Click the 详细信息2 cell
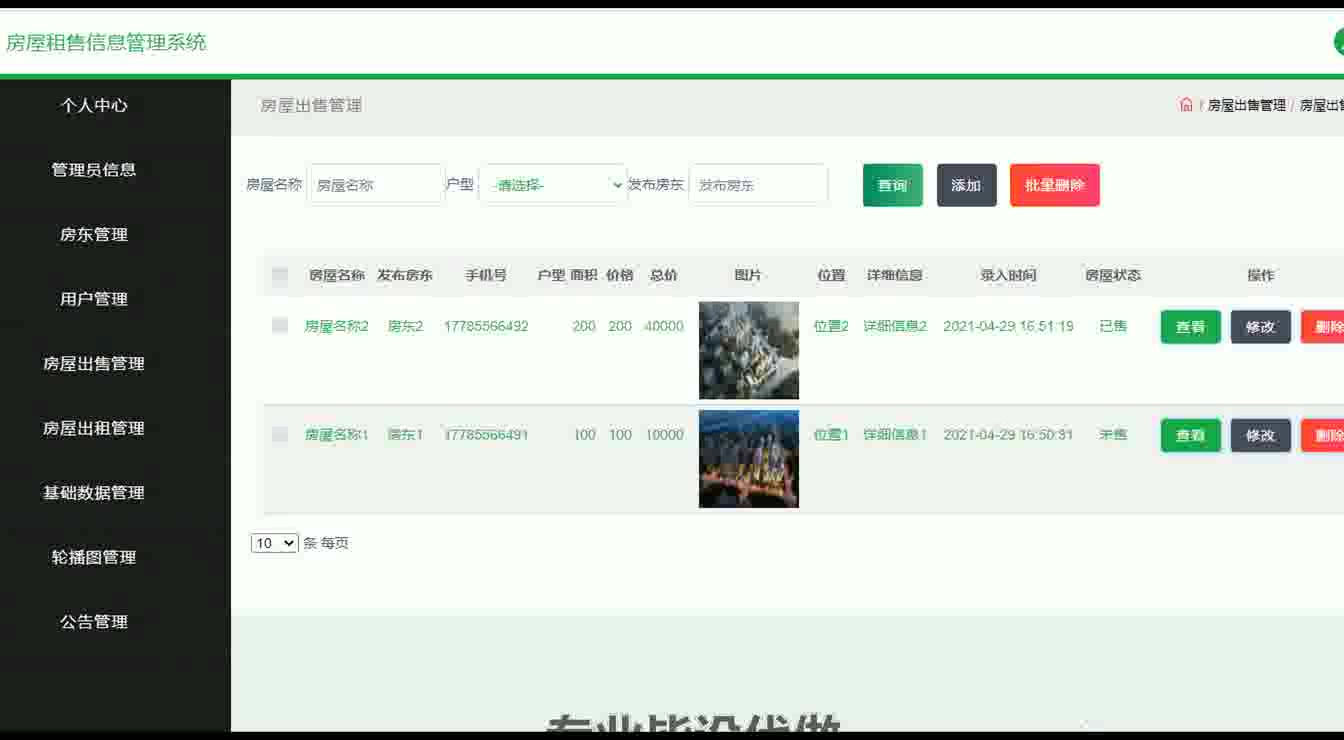Image resolution: width=1344 pixels, height=740 pixels. point(895,326)
